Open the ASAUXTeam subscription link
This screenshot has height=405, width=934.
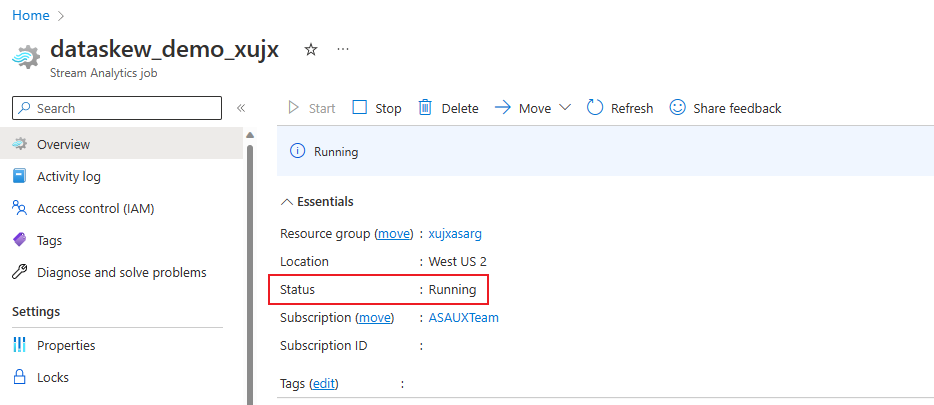(x=463, y=318)
